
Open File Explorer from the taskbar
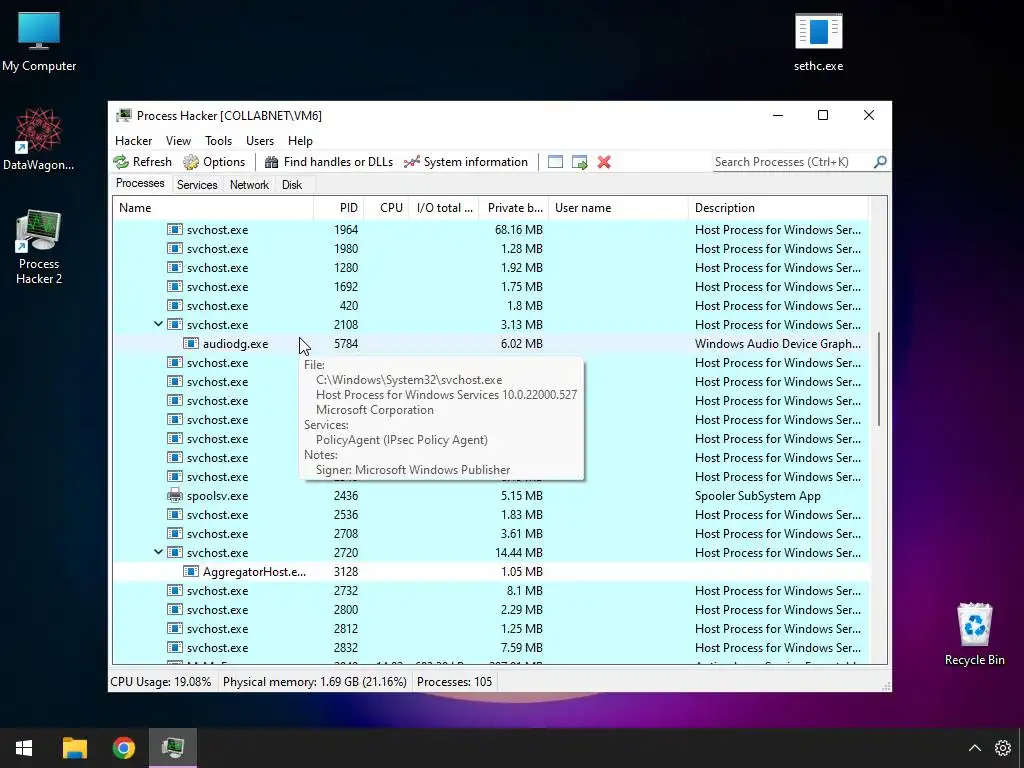(x=74, y=748)
